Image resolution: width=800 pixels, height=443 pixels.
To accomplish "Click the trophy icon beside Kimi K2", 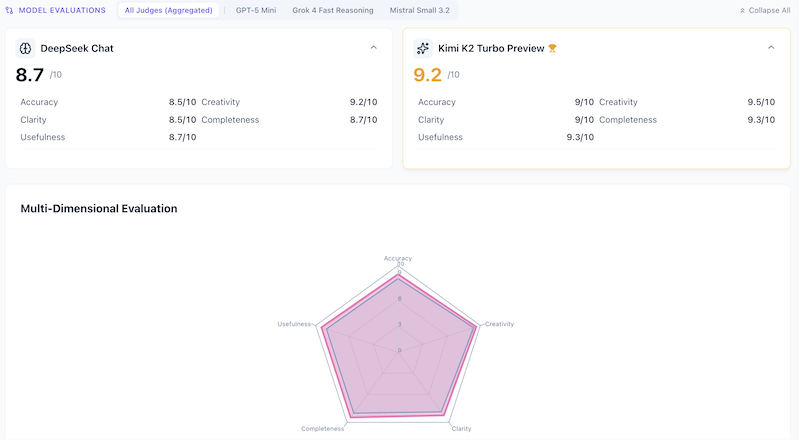I will click(552, 48).
